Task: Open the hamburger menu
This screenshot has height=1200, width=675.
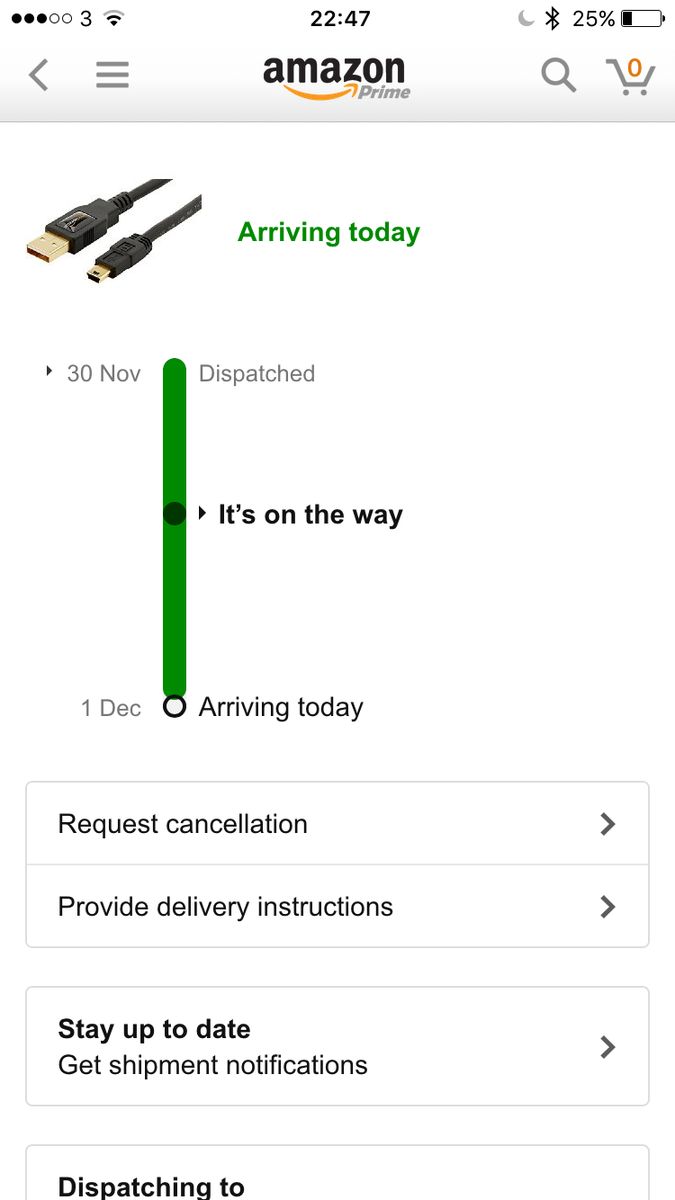Action: tap(112, 75)
